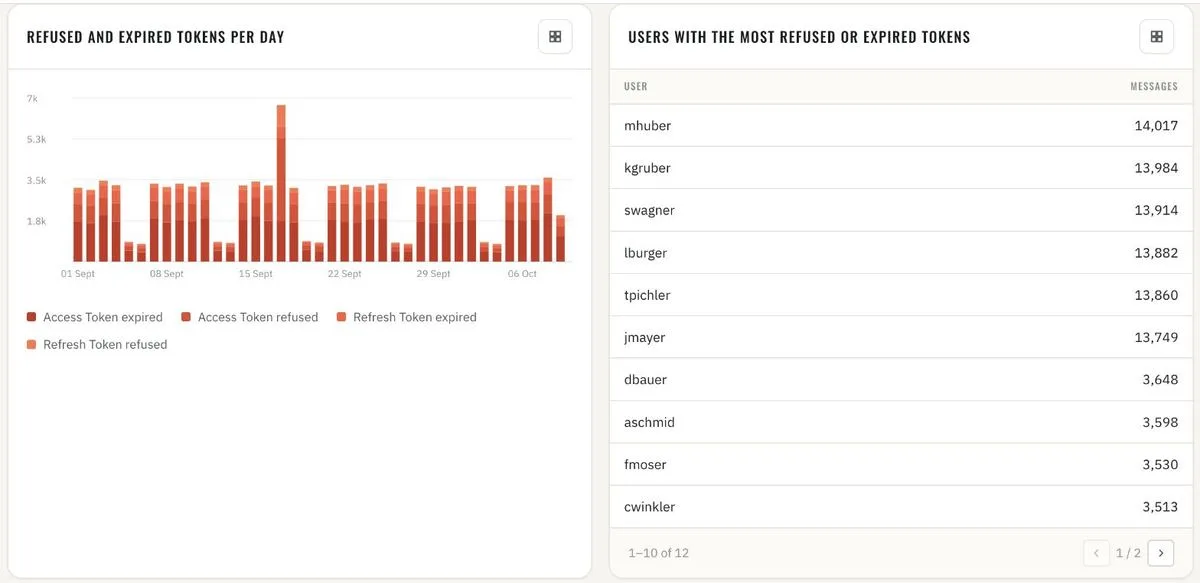Go to previous page of users table

tap(1097, 552)
